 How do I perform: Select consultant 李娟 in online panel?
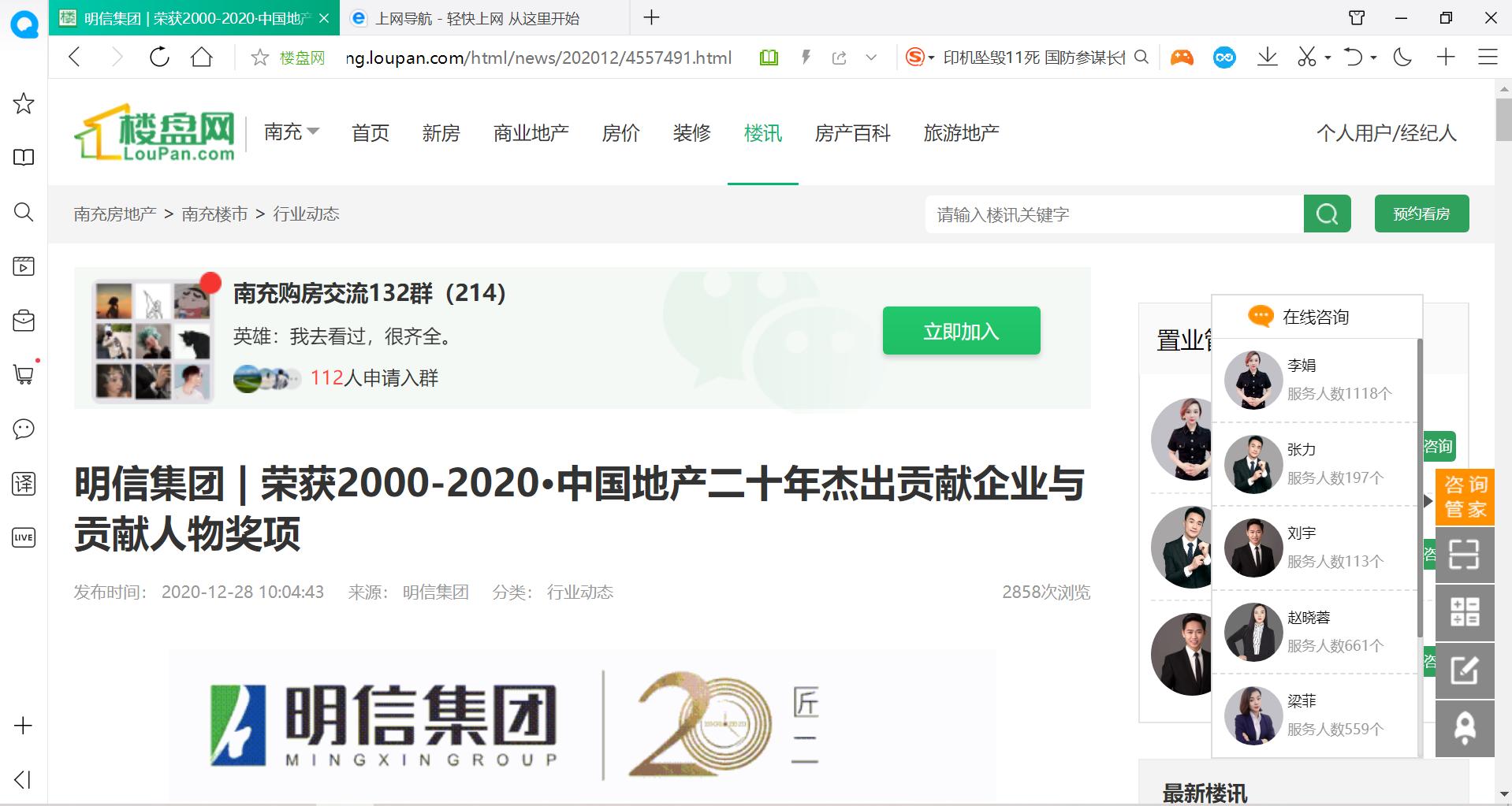pos(1314,380)
